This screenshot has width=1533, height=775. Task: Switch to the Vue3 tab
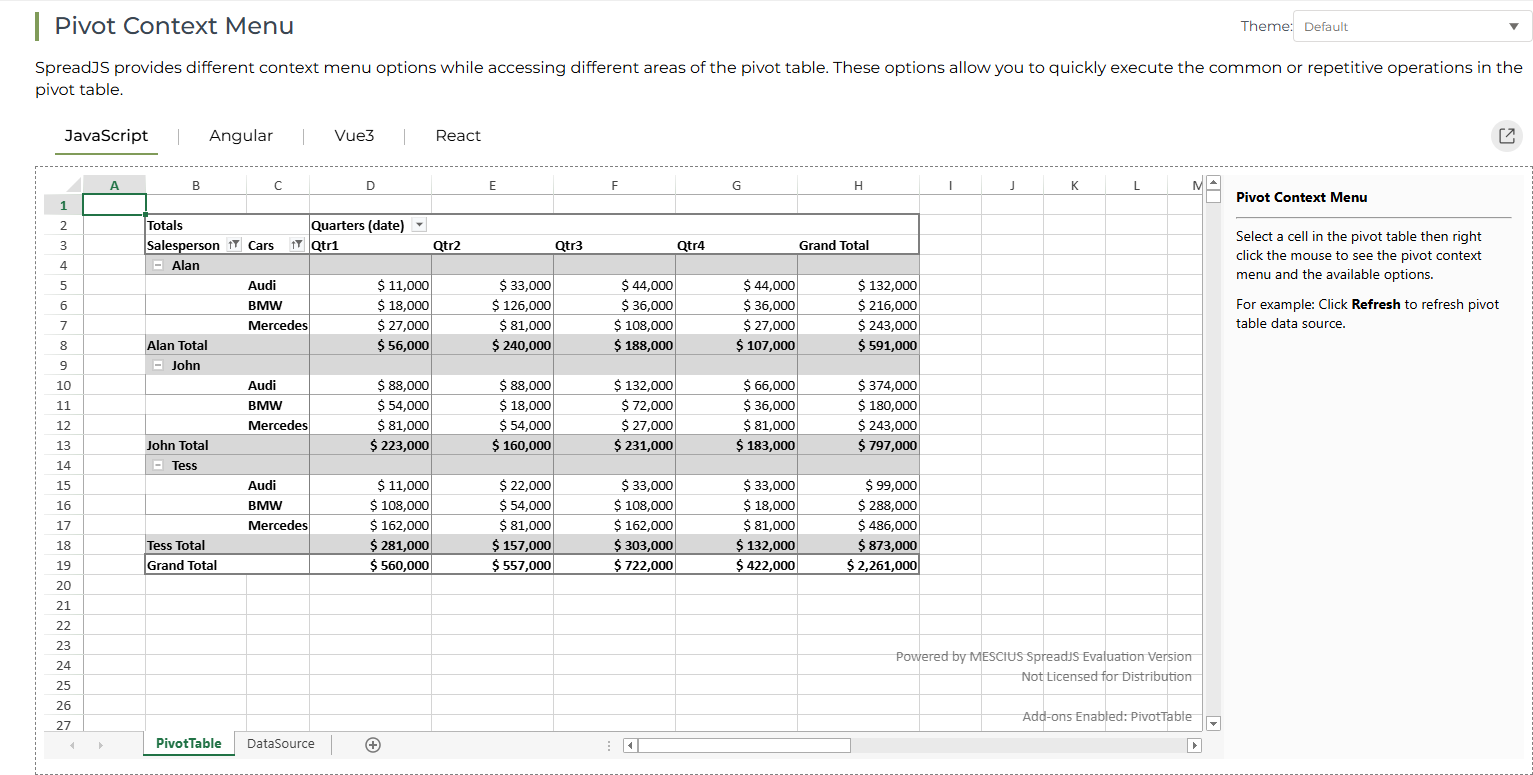point(354,136)
